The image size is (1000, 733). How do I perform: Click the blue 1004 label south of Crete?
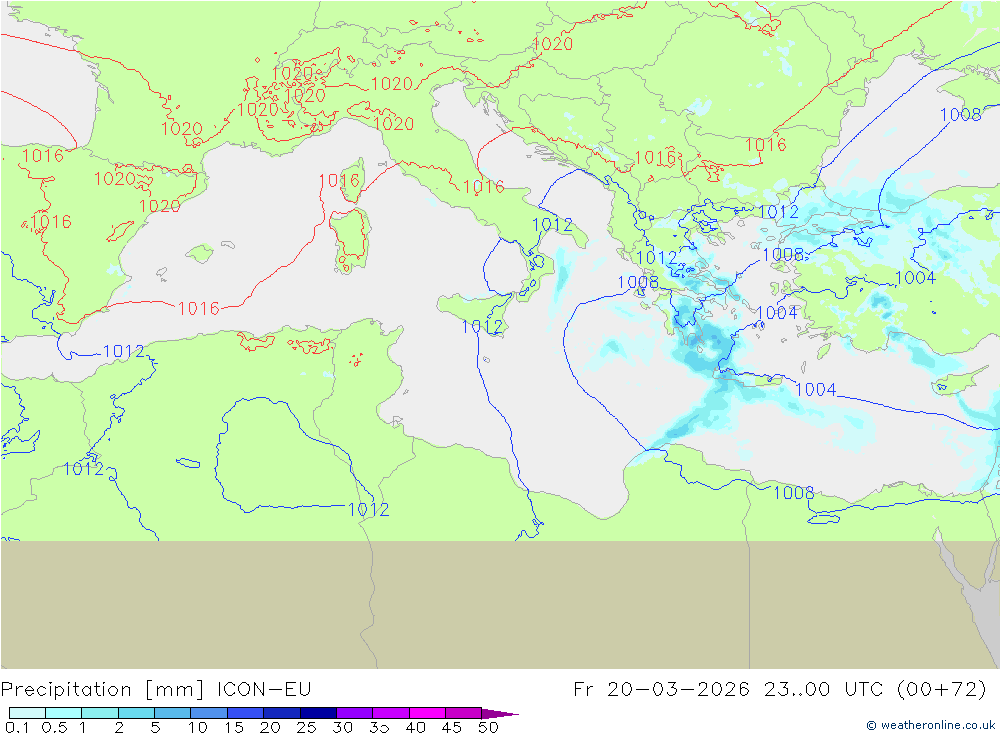point(816,389)
